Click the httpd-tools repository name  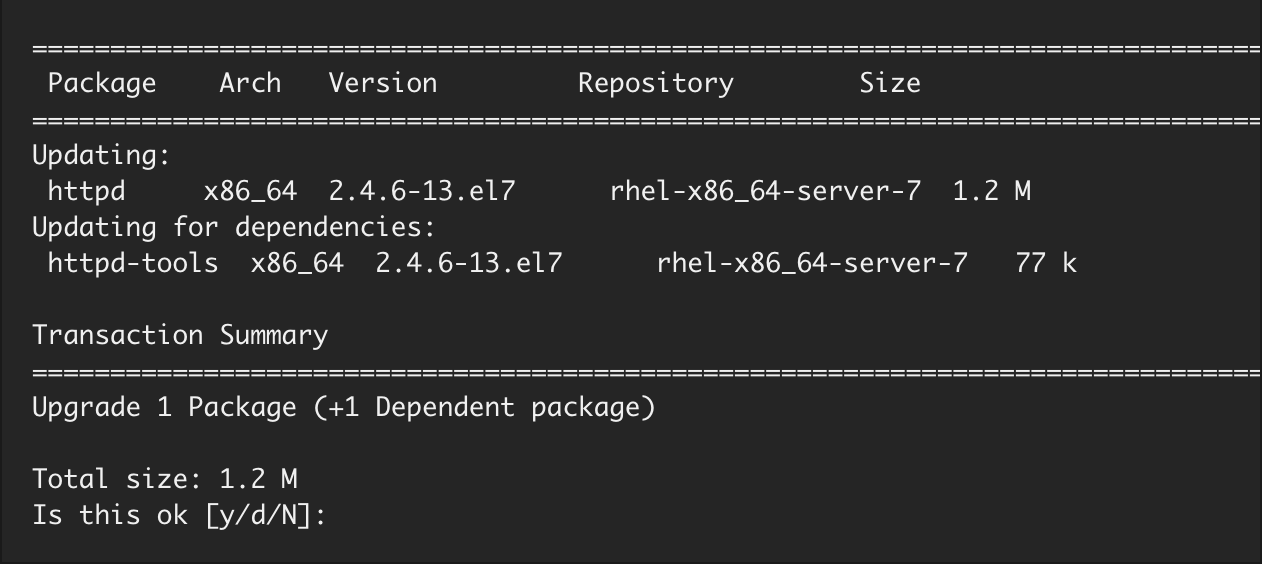(x=812, y=263)
